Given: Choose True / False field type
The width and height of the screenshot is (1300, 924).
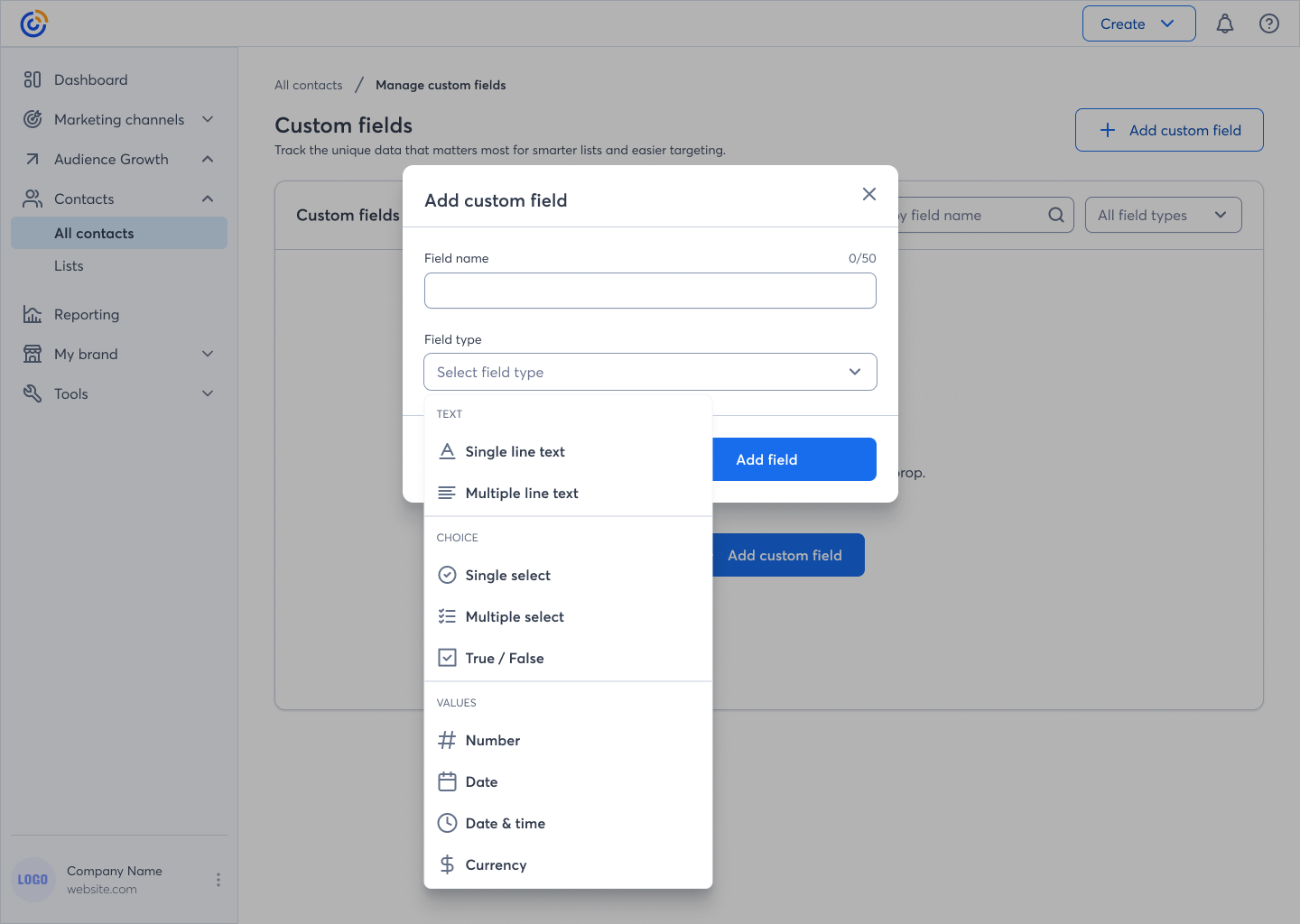Looking at the screenshot, I should pos(504,659).
